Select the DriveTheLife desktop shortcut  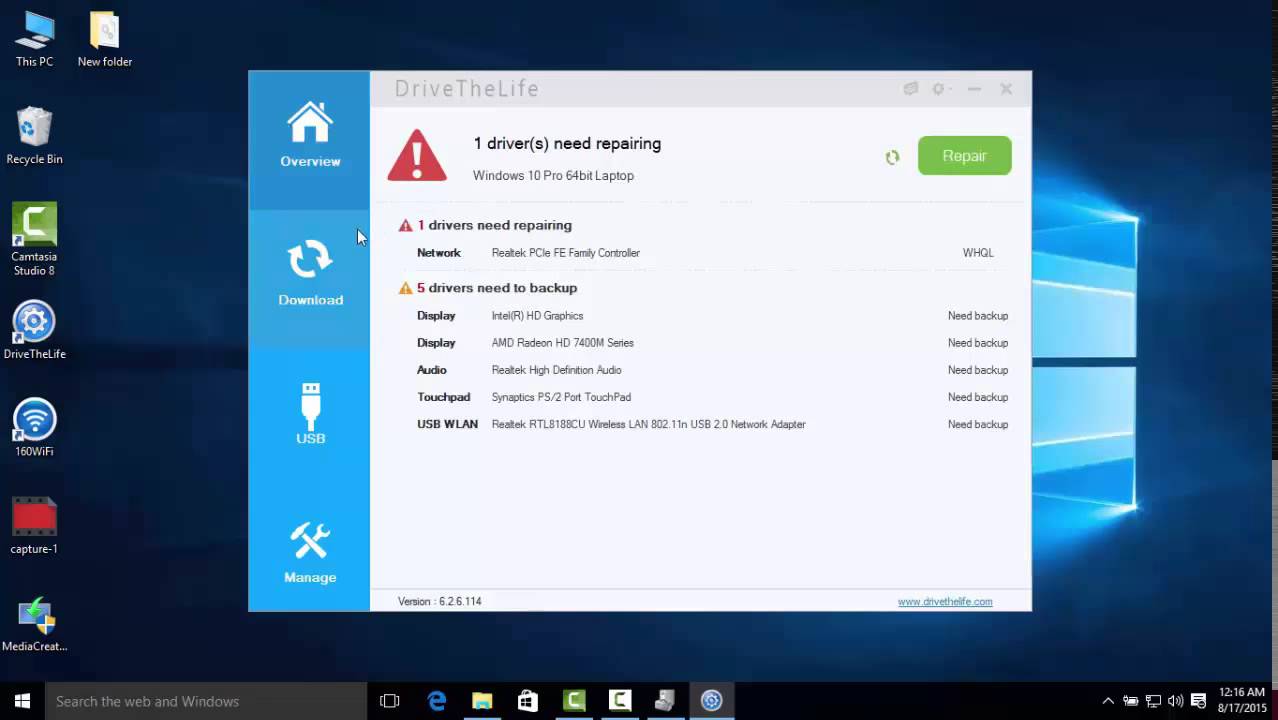[34, 330]
